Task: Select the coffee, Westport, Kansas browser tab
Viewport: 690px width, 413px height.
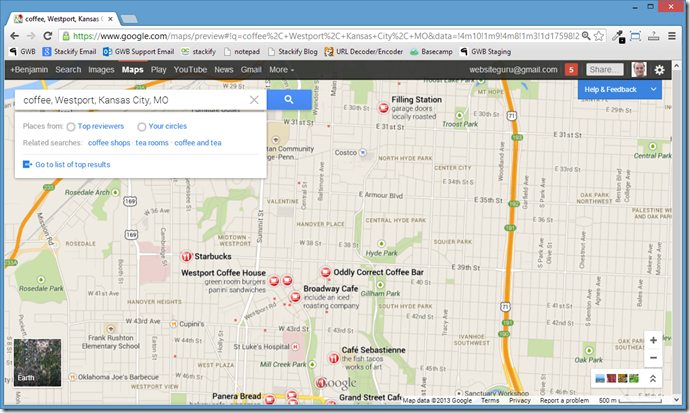Action: coord(64,19)
